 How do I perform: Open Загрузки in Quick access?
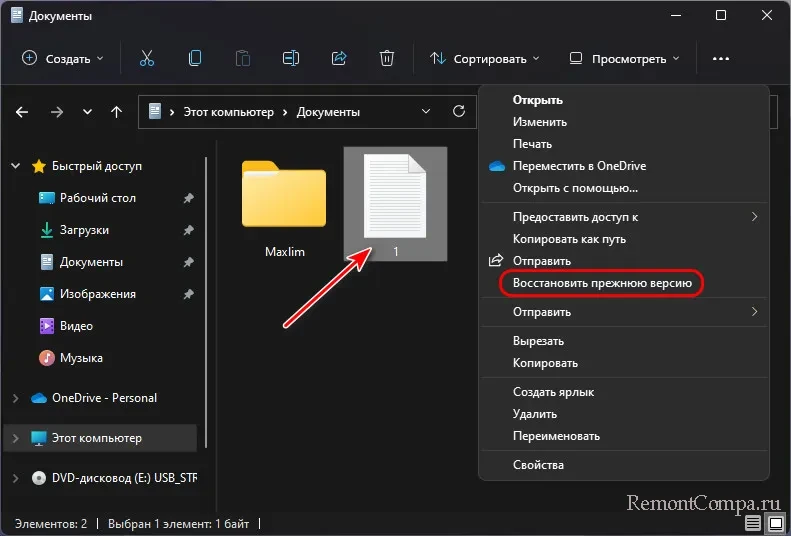point(84,230)
